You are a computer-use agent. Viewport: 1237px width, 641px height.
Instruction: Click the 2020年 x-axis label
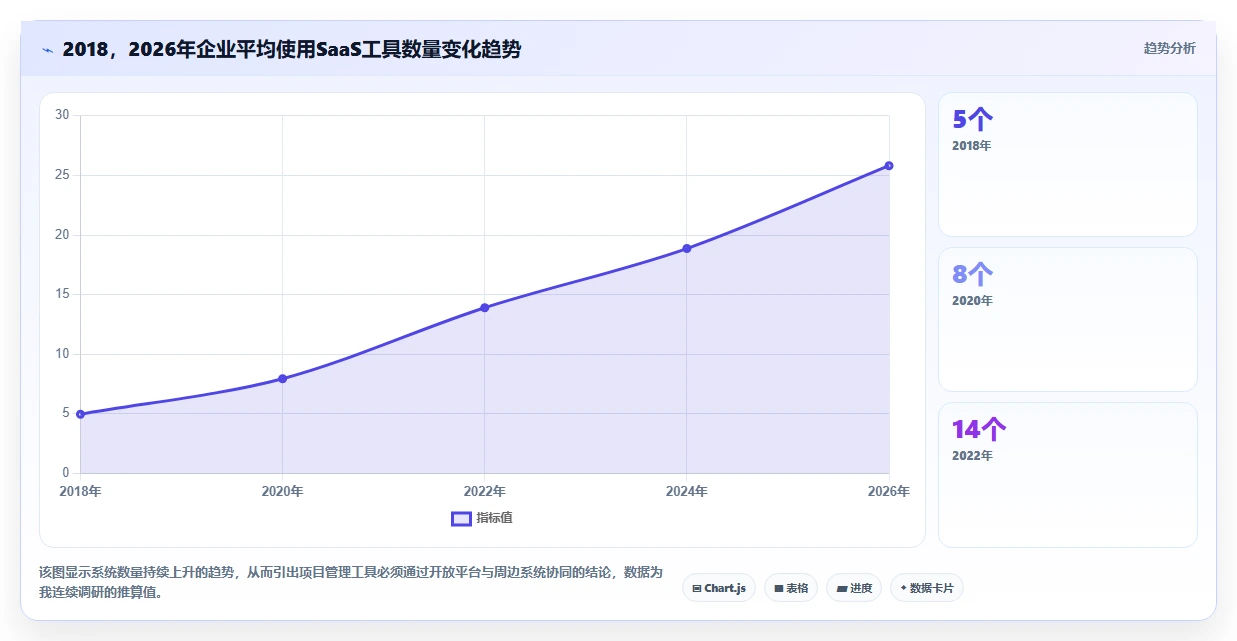[282, 491]
